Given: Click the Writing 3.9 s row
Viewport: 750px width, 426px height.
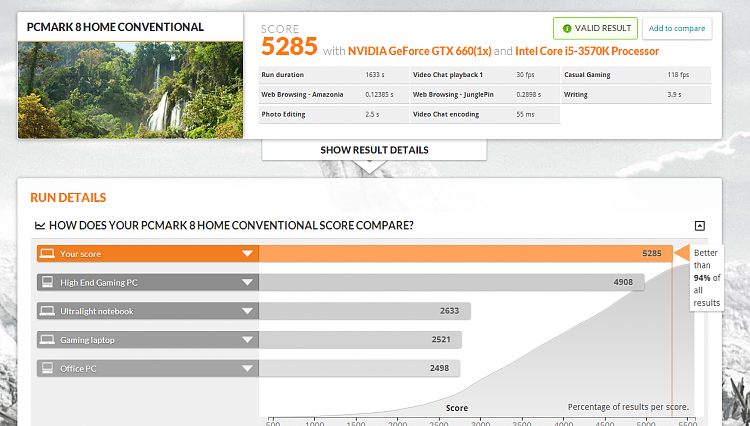Looking at the screenshot, I should (636, 95).
